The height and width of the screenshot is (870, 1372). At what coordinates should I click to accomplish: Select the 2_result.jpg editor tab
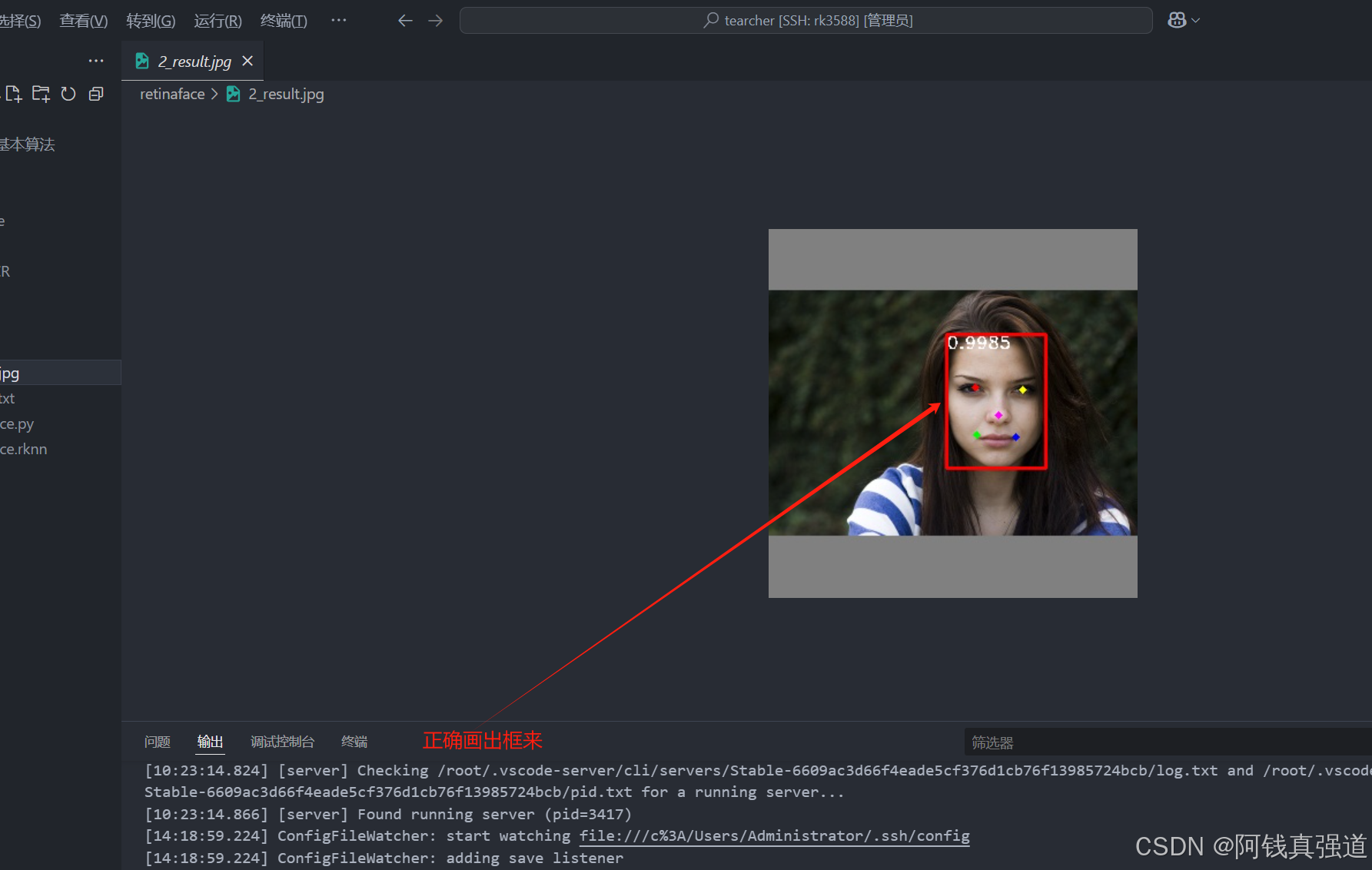192,61
